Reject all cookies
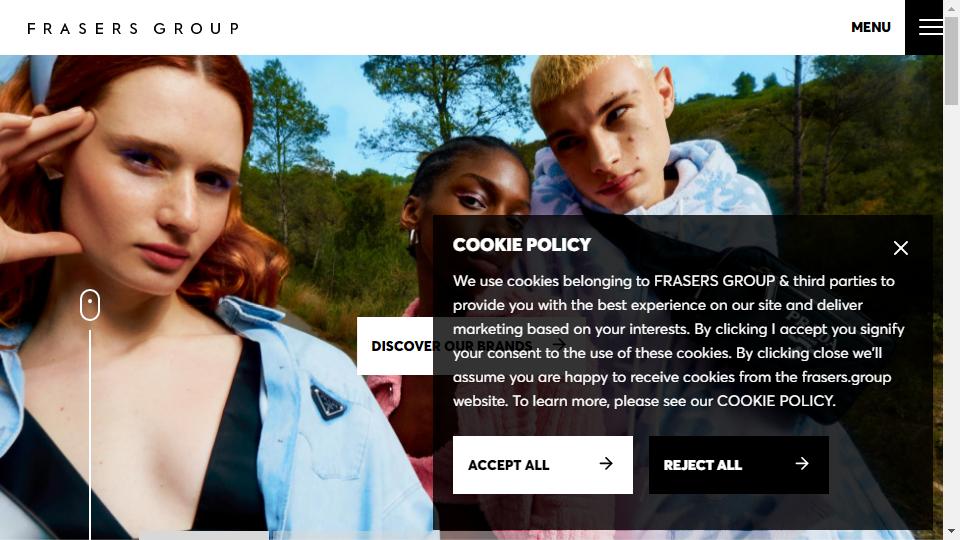Image resolution: width=960 pixels, height=540 pixels. 739,465
